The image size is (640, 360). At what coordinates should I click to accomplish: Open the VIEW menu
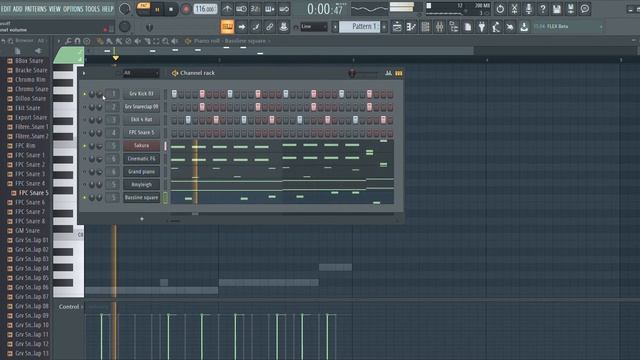tap(55, 9)
